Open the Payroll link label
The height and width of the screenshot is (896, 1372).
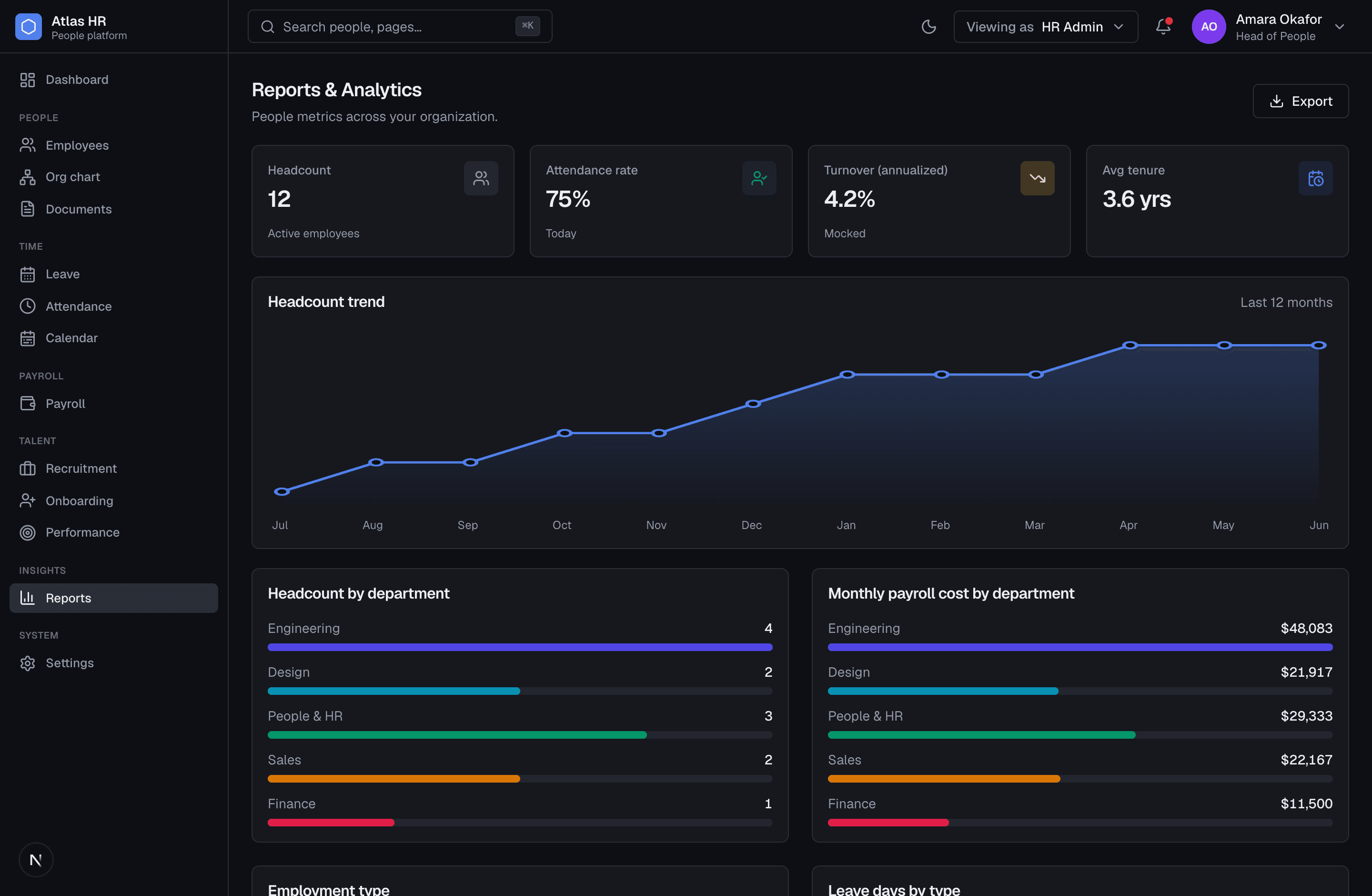(x=65, y=404)
